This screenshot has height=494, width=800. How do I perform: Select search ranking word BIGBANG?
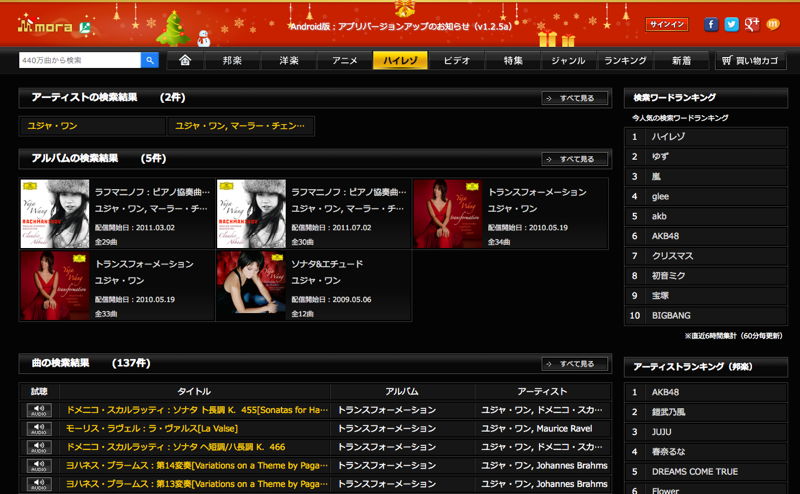pos(671,316)
